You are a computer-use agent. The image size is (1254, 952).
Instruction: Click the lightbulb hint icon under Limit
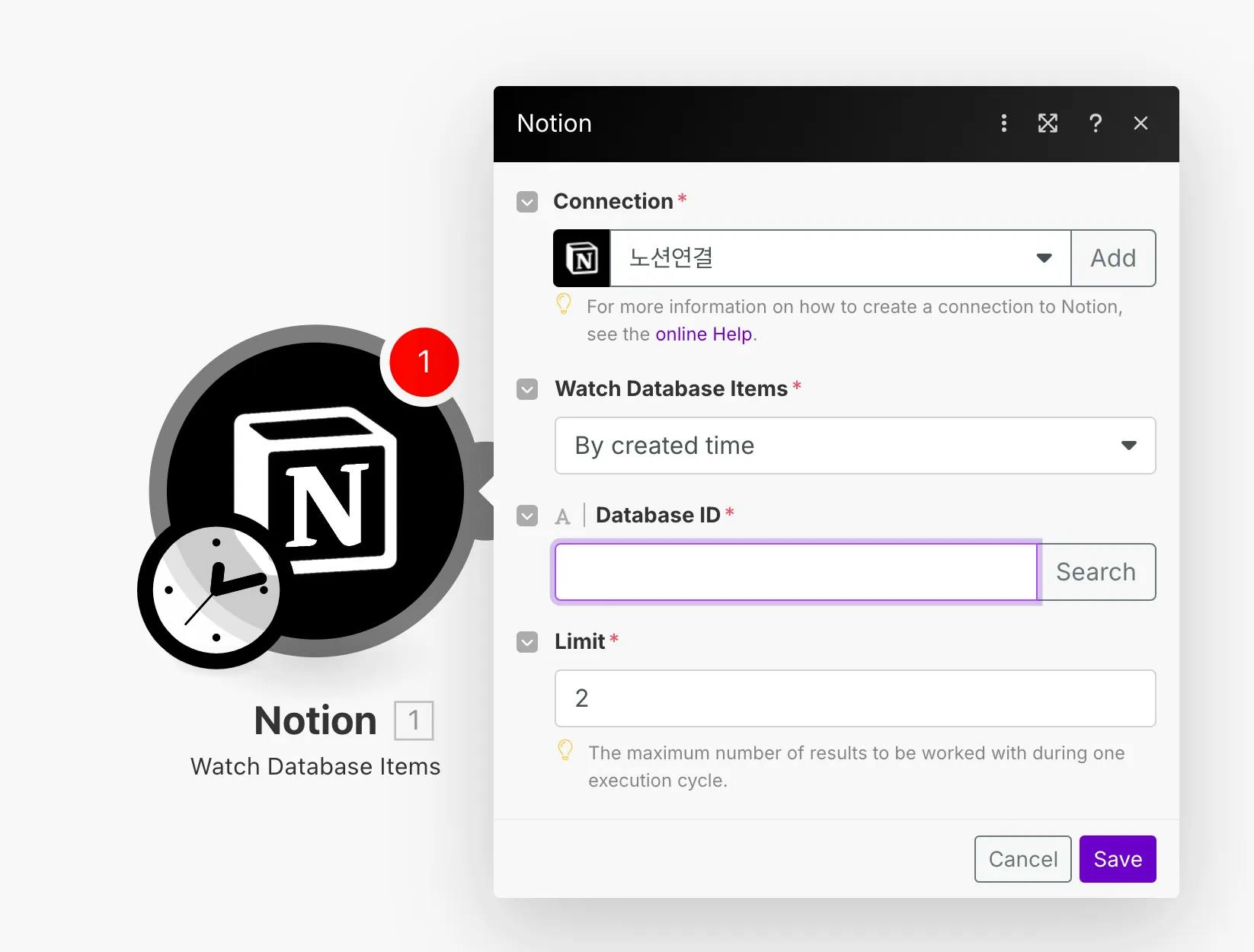(x=565, y=750)
